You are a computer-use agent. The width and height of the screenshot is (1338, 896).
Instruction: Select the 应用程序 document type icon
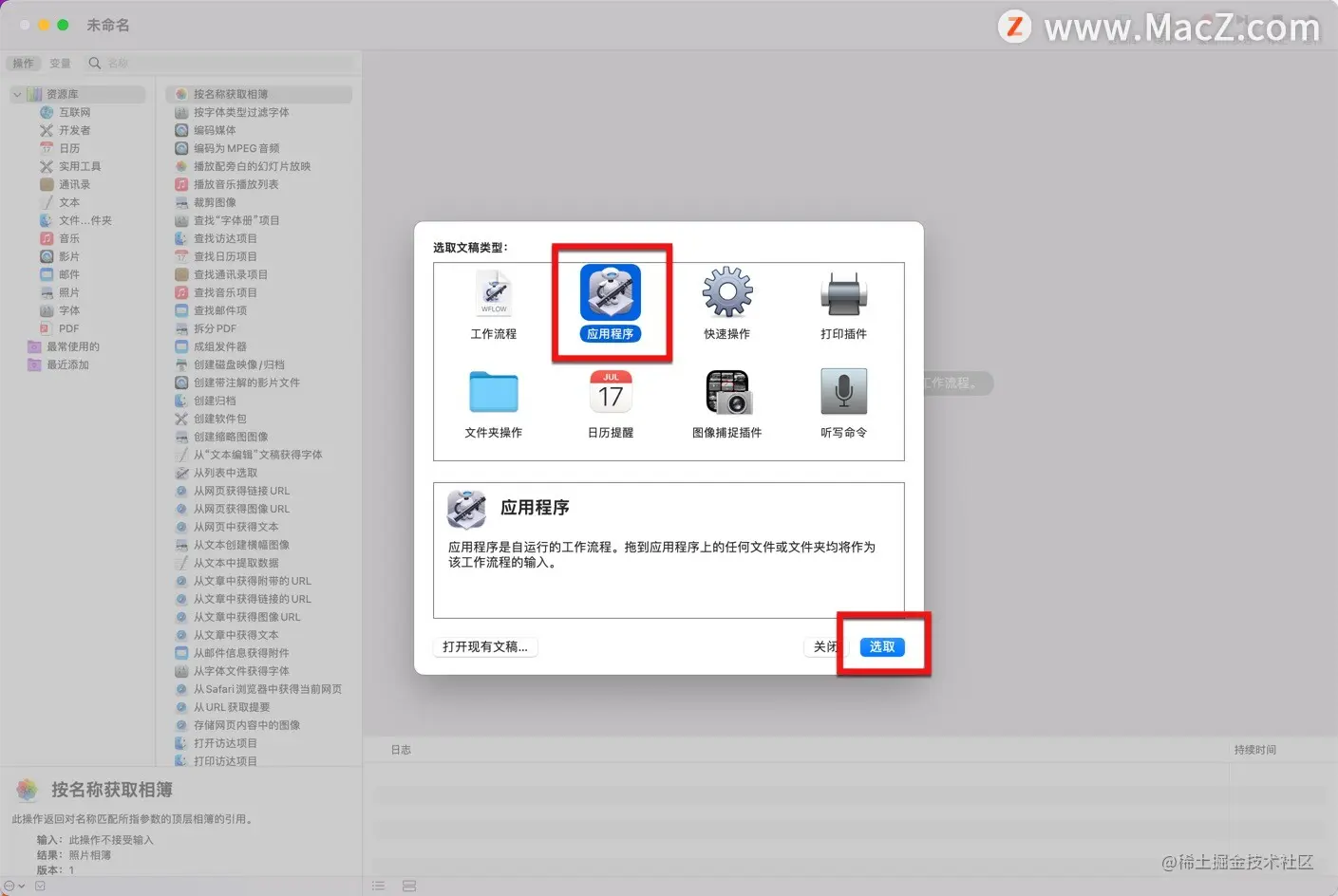coord(611,293)
